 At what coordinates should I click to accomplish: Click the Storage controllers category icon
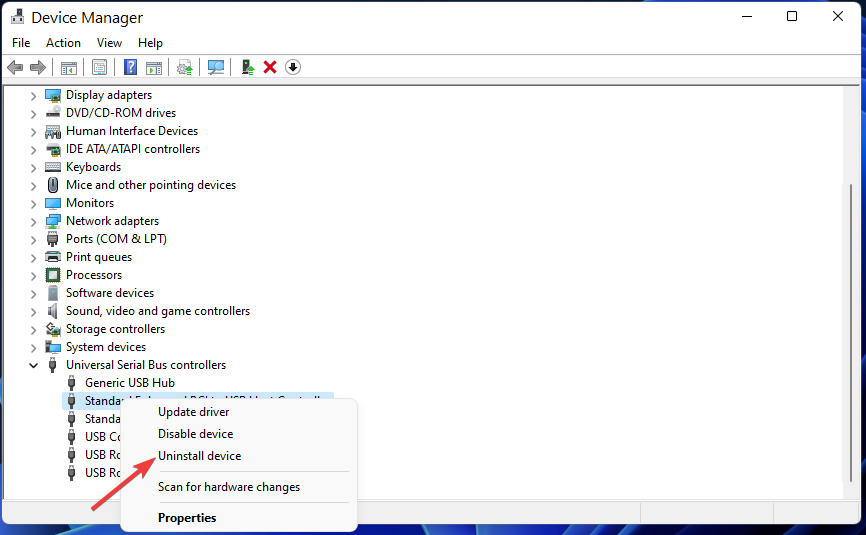(x=53, y=329)
